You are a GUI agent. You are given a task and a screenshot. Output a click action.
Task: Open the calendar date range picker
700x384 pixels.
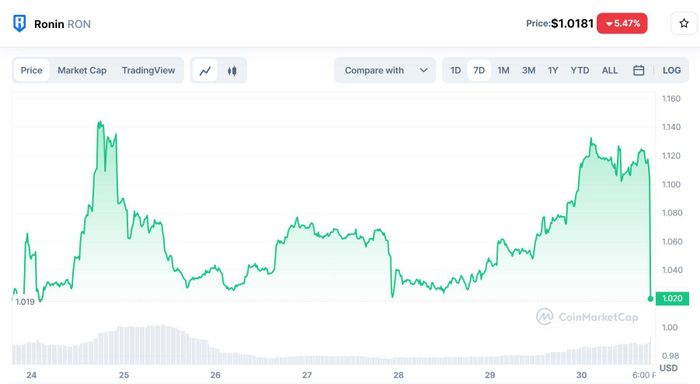[638, 70]
